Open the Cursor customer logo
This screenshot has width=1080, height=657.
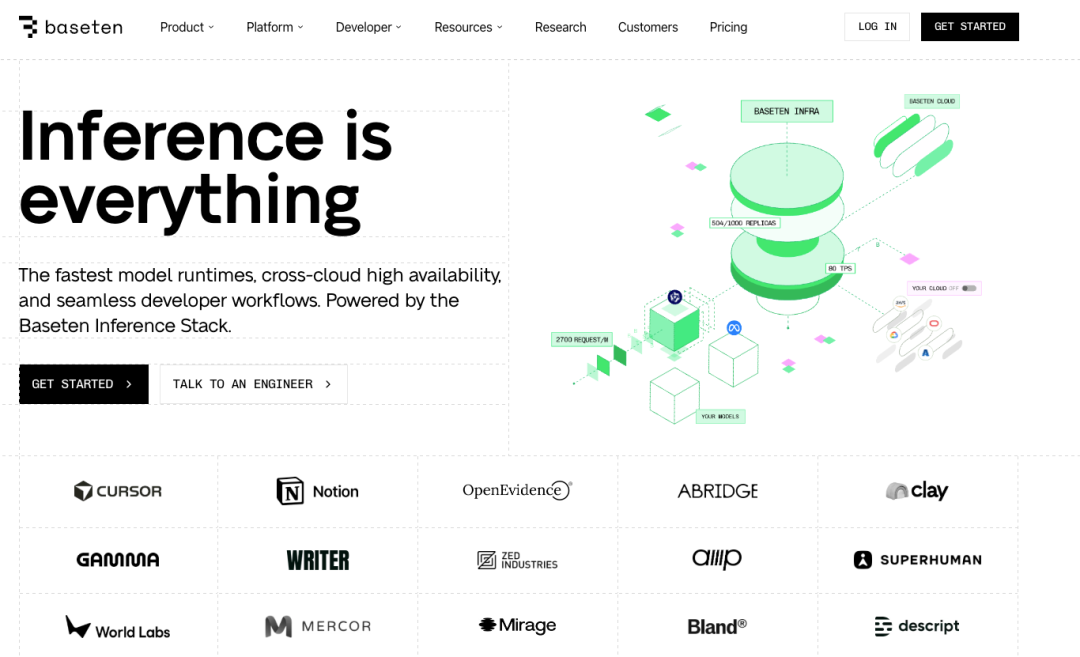coord(118,491)
